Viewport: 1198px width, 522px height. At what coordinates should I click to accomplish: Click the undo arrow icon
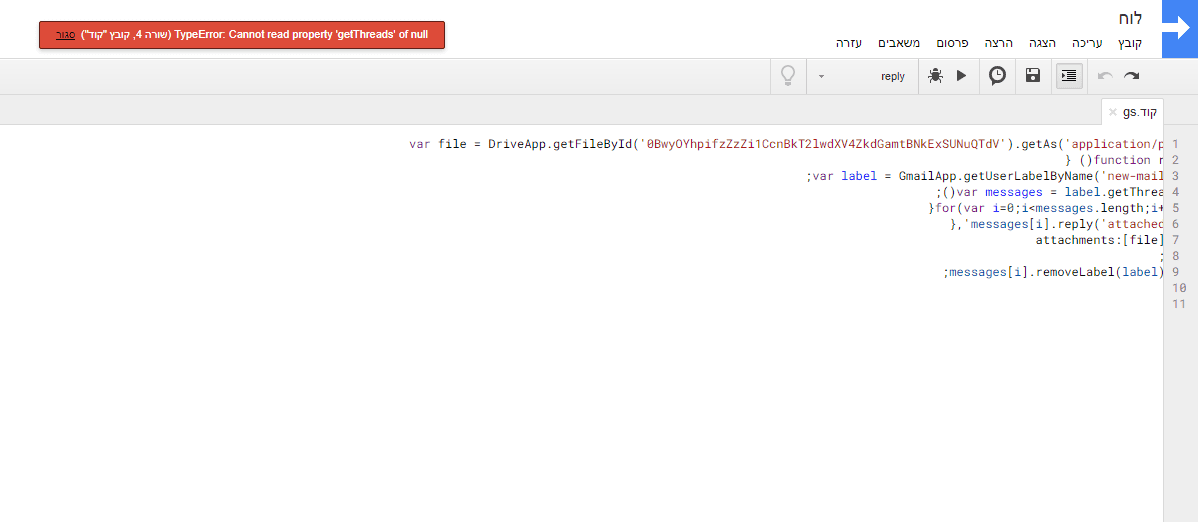pyautogui.click(x=1106, y=76)
